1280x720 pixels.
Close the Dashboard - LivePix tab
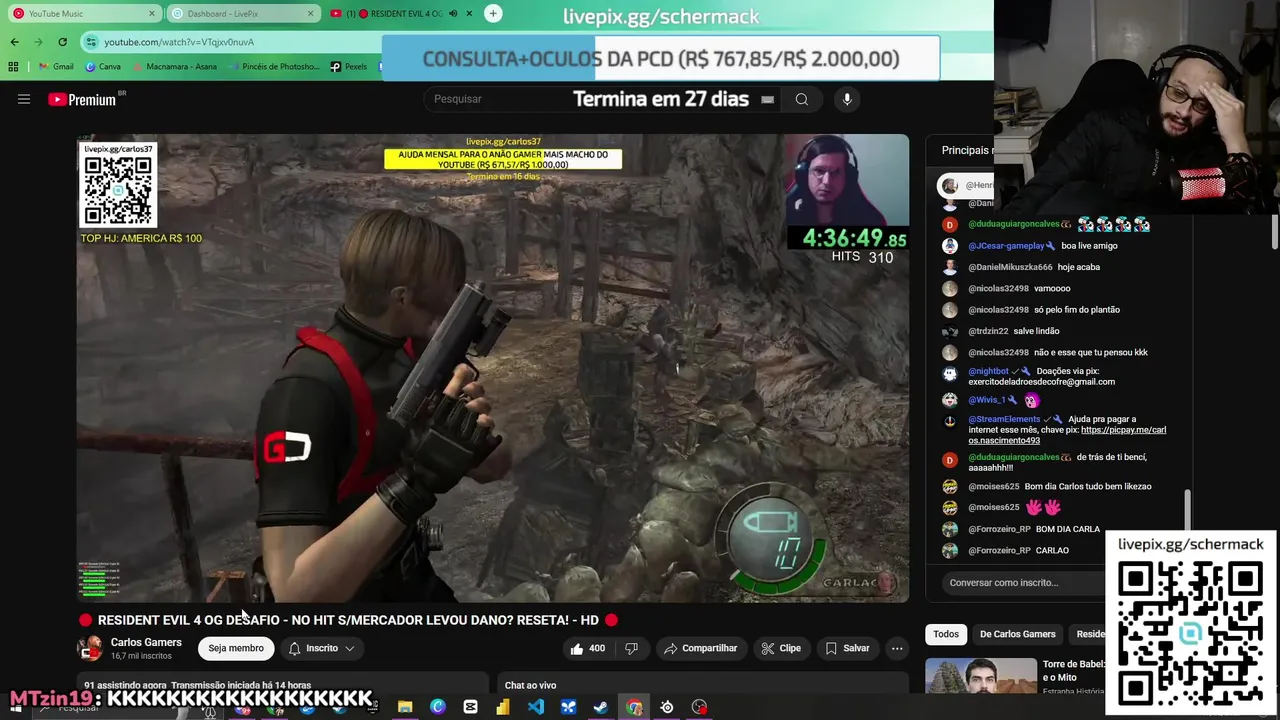point(311,14)
